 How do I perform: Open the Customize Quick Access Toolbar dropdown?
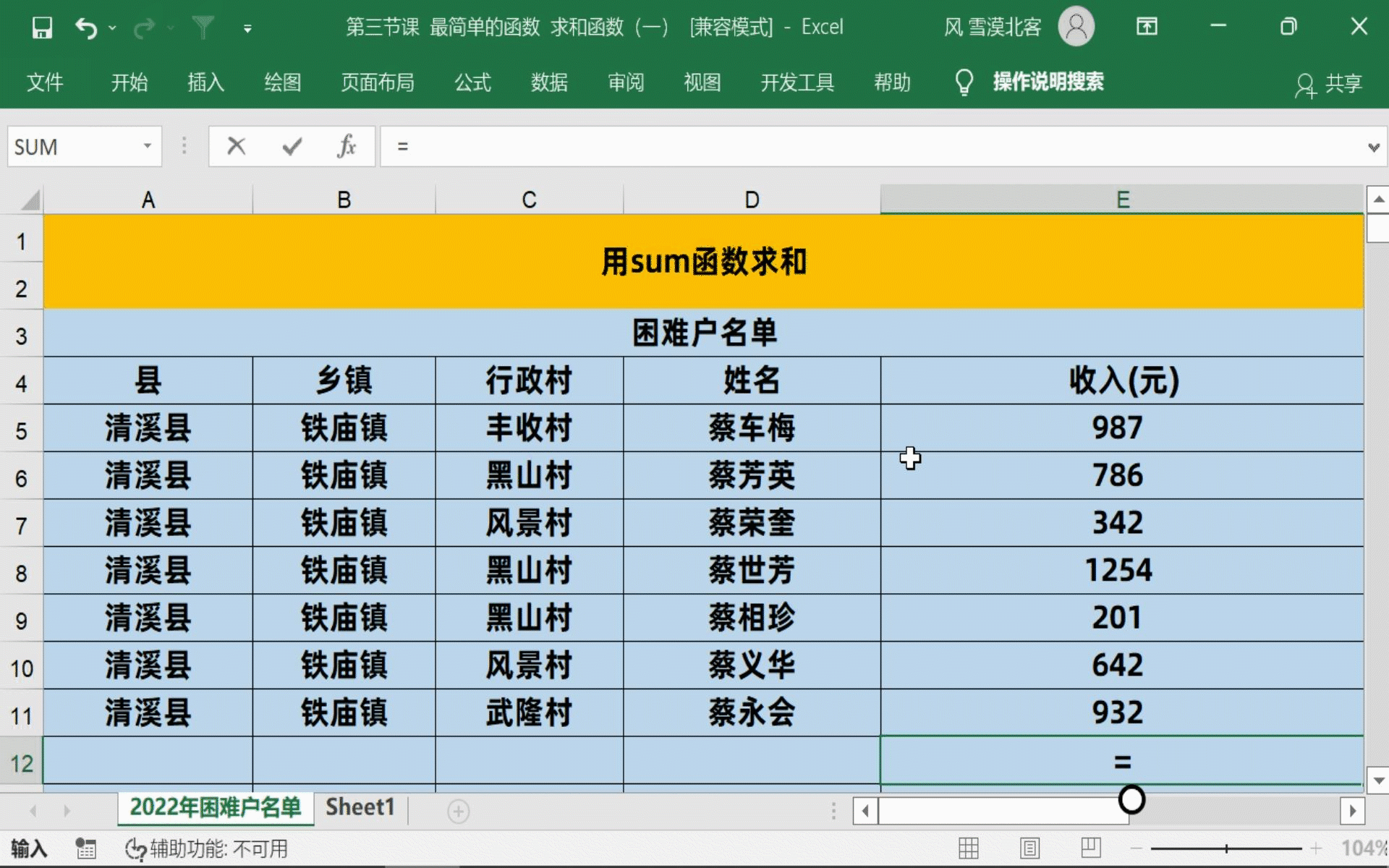tap(247, 29)
